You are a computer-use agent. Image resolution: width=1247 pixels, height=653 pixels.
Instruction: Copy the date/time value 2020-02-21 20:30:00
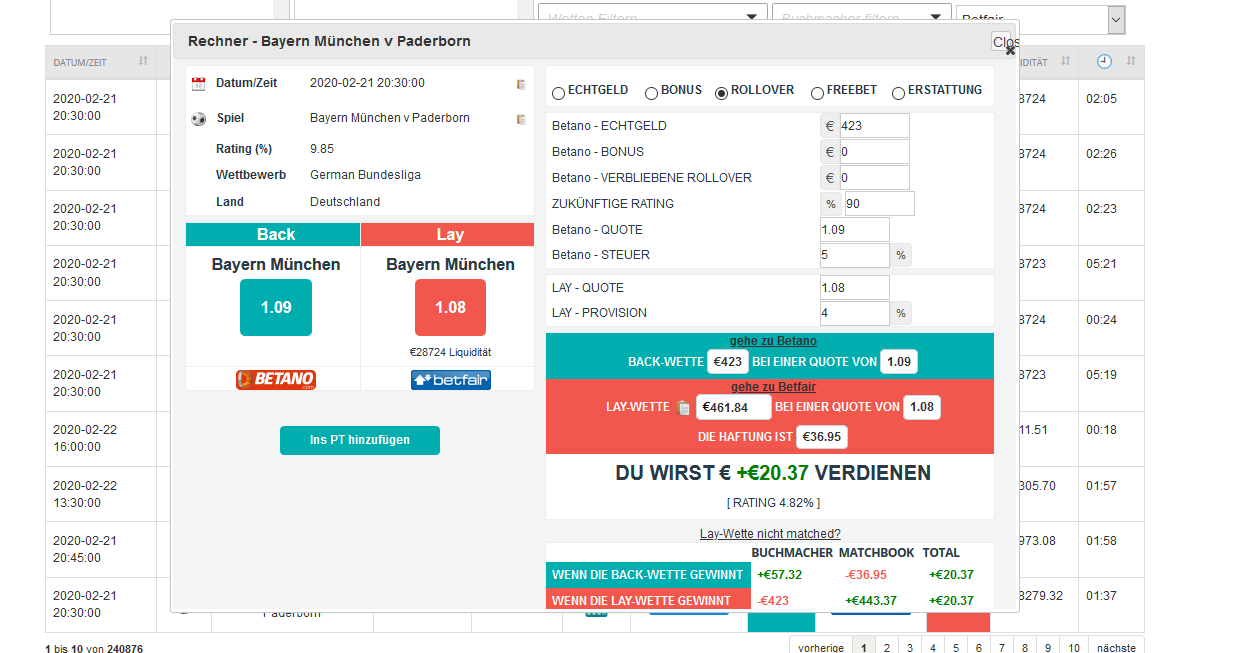(521, 84)
